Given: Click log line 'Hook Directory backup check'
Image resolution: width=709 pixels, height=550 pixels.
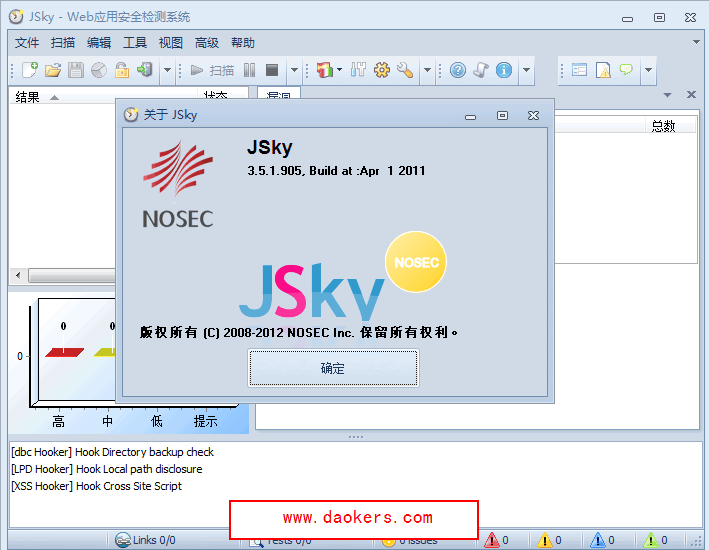Looking at the screenshot, I should [x=112, y=452].
